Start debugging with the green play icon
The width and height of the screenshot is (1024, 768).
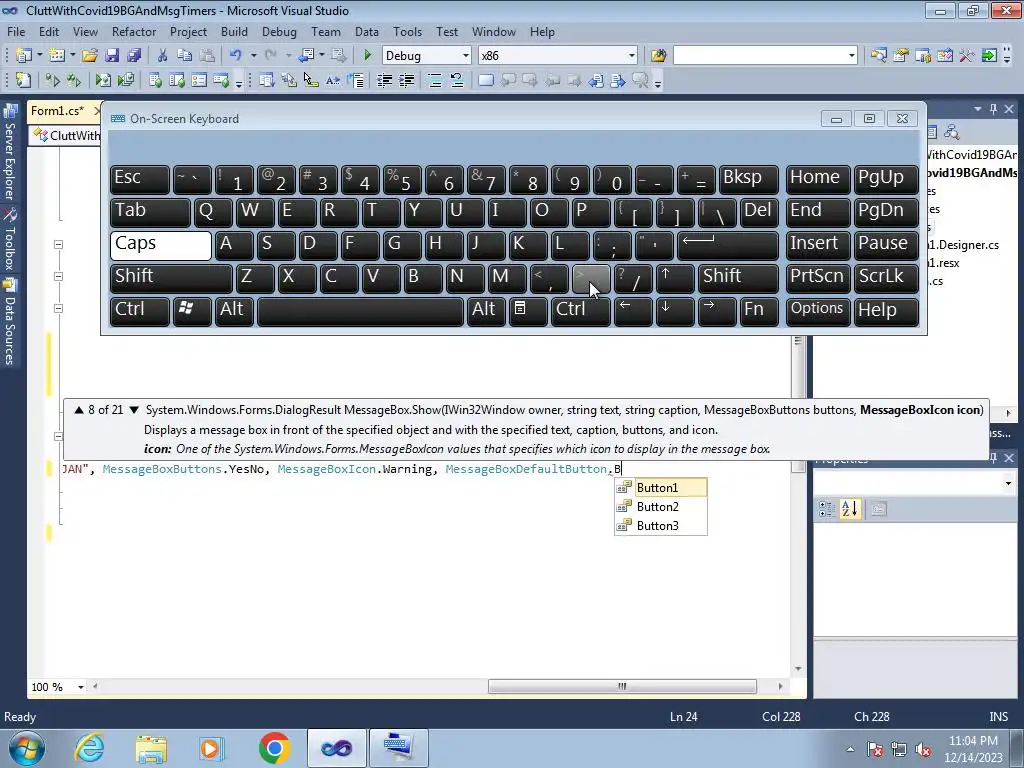367,56
